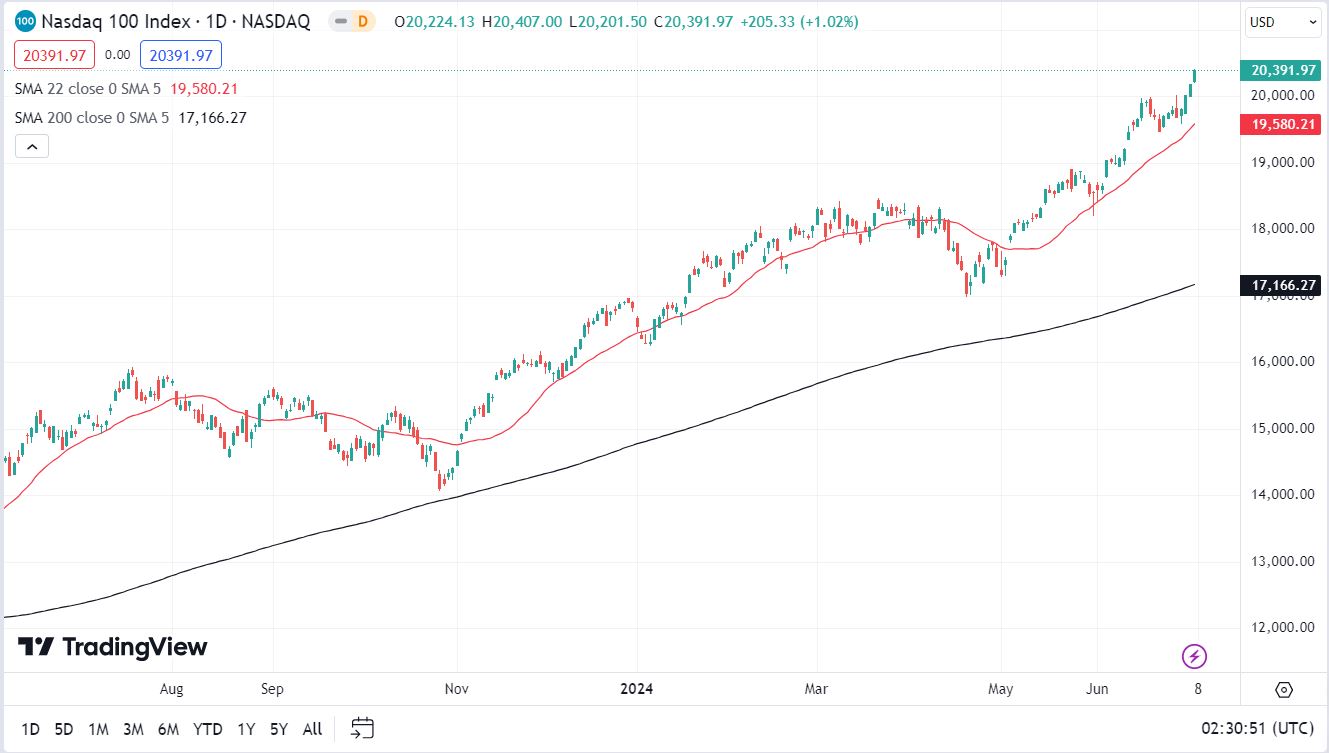
Task: Click the TradingView logo
Action: tap(112, 647)
